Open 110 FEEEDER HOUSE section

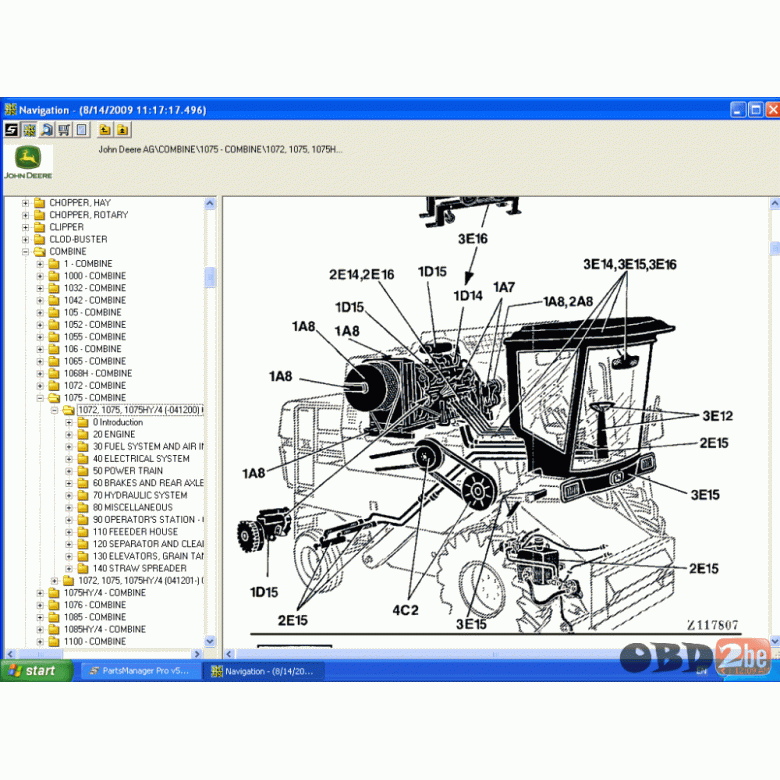click(135, 532)
